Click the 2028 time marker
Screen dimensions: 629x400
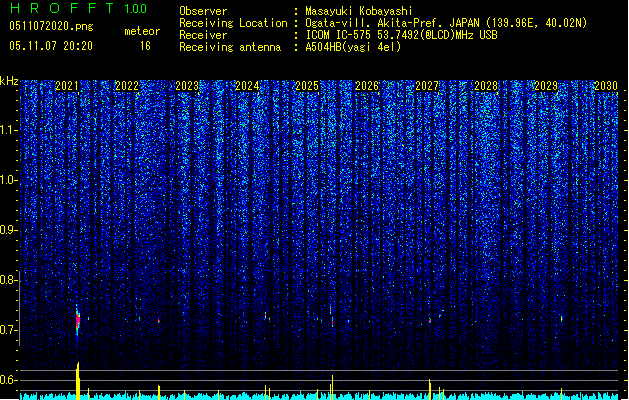point(486,86)
